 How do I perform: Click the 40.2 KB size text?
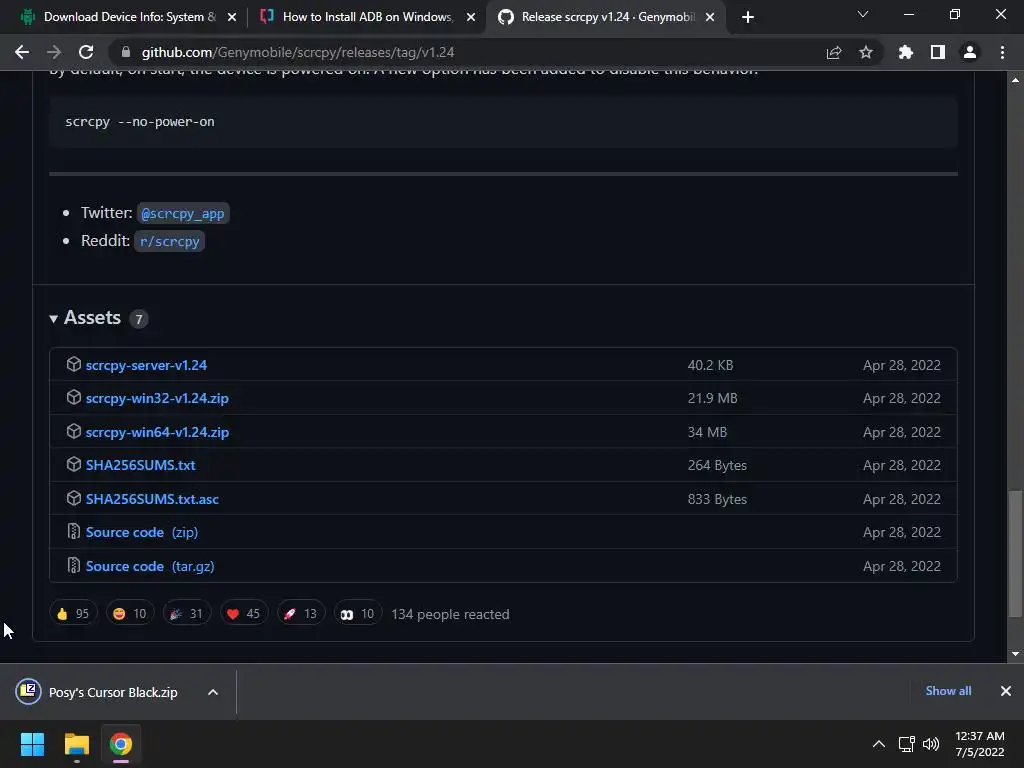pyautogui.click(x=711, y=365)
